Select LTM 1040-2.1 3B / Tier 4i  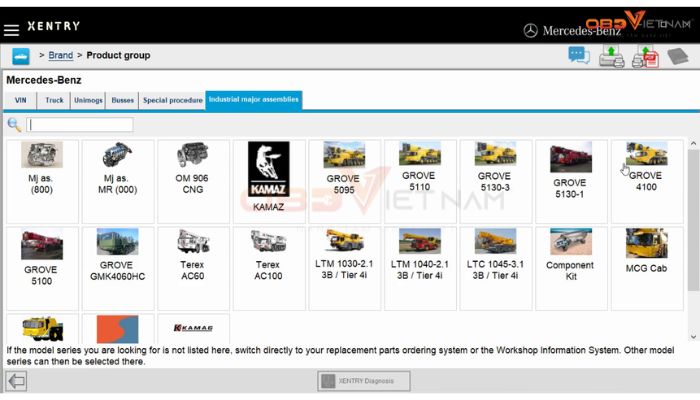click(420, 268)
